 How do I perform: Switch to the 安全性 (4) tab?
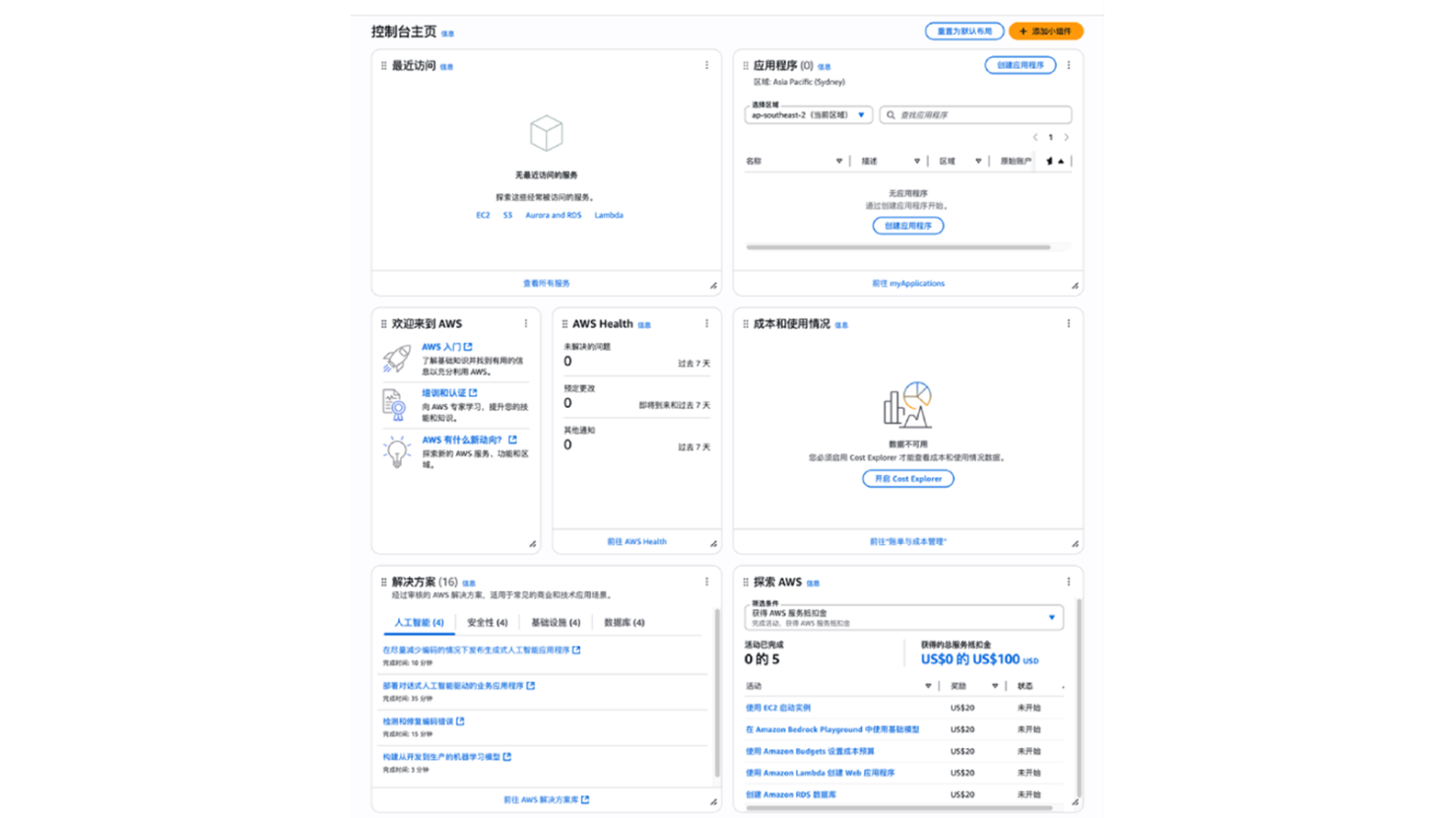[x=487, y=623]
